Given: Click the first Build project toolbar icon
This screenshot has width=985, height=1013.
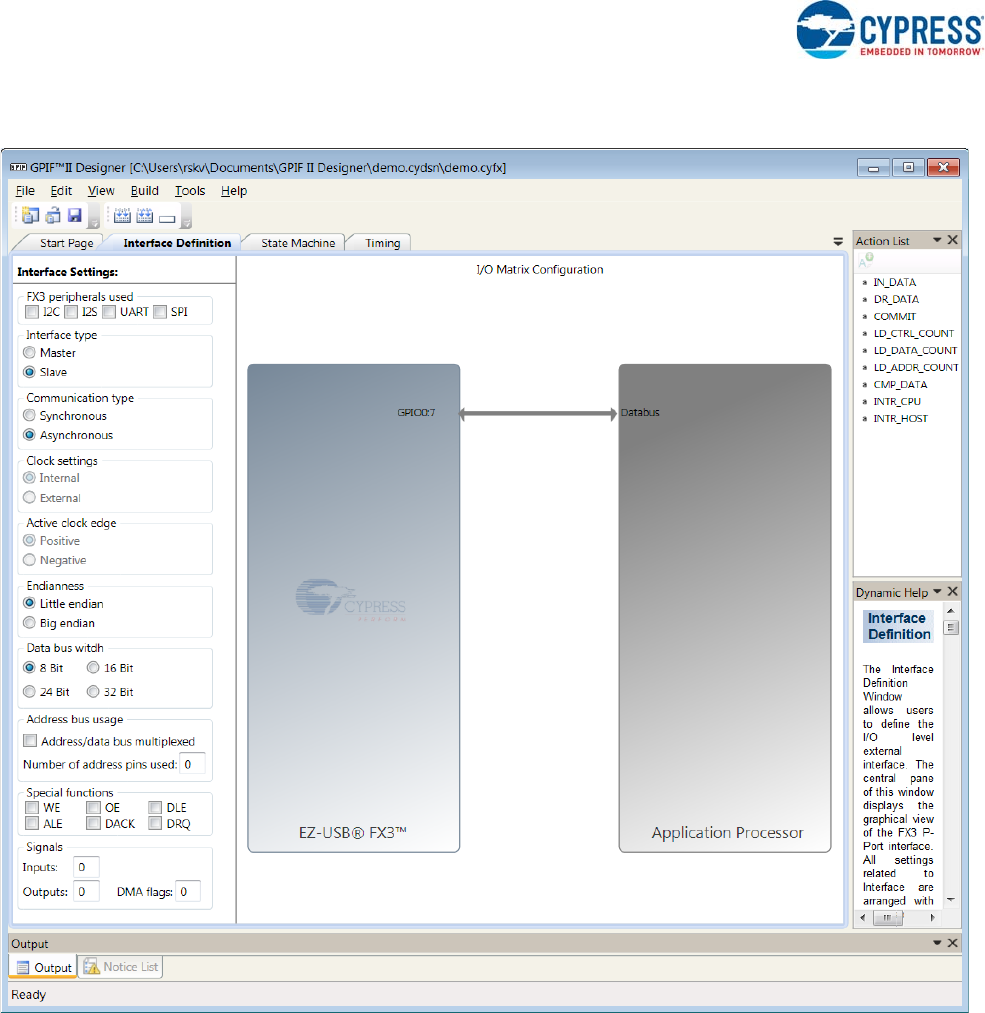Looking at the screenshot, I should 122,215.
